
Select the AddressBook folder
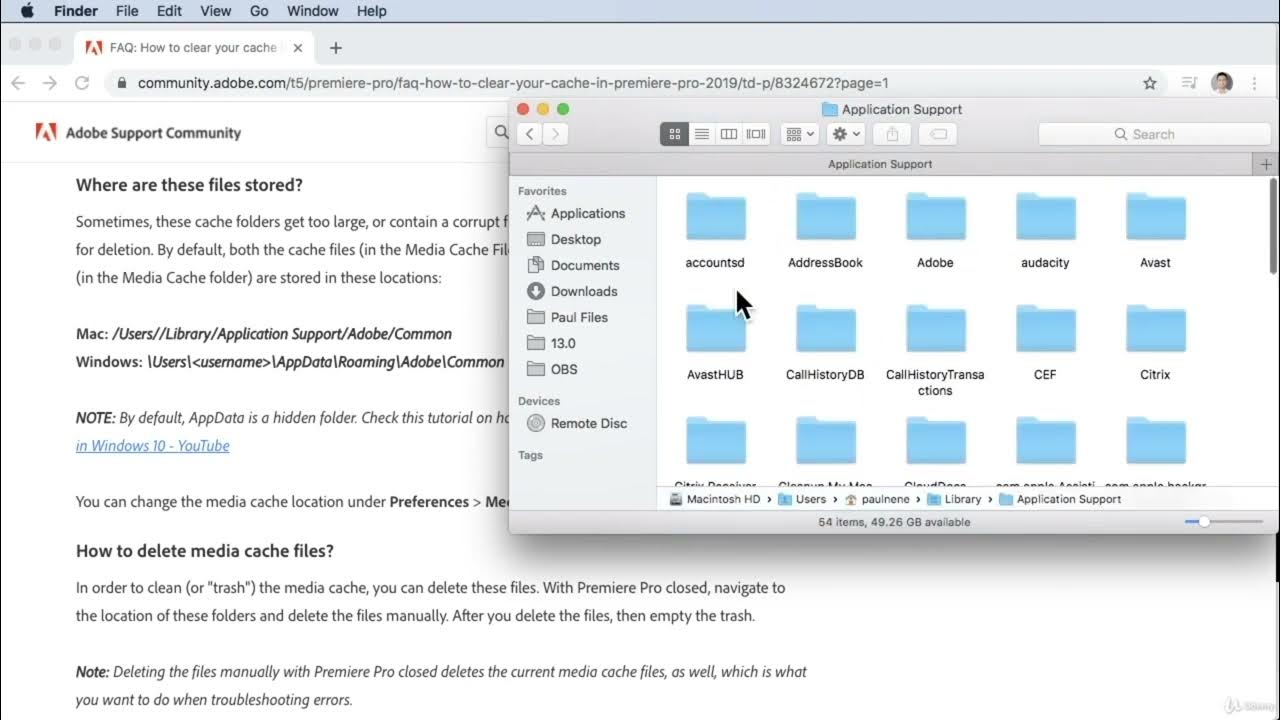[825, 231]
